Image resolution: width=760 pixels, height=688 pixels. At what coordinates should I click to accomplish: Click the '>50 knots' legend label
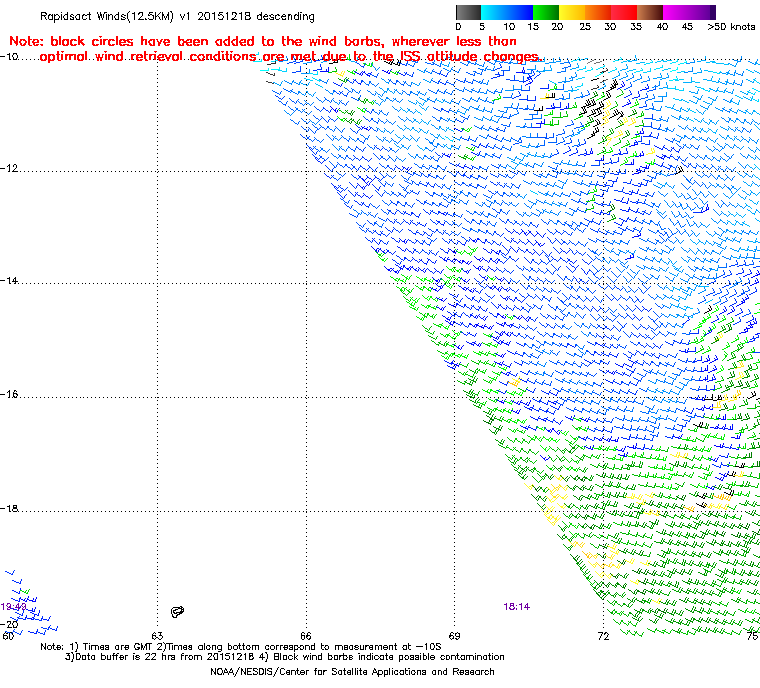[731, 27]
